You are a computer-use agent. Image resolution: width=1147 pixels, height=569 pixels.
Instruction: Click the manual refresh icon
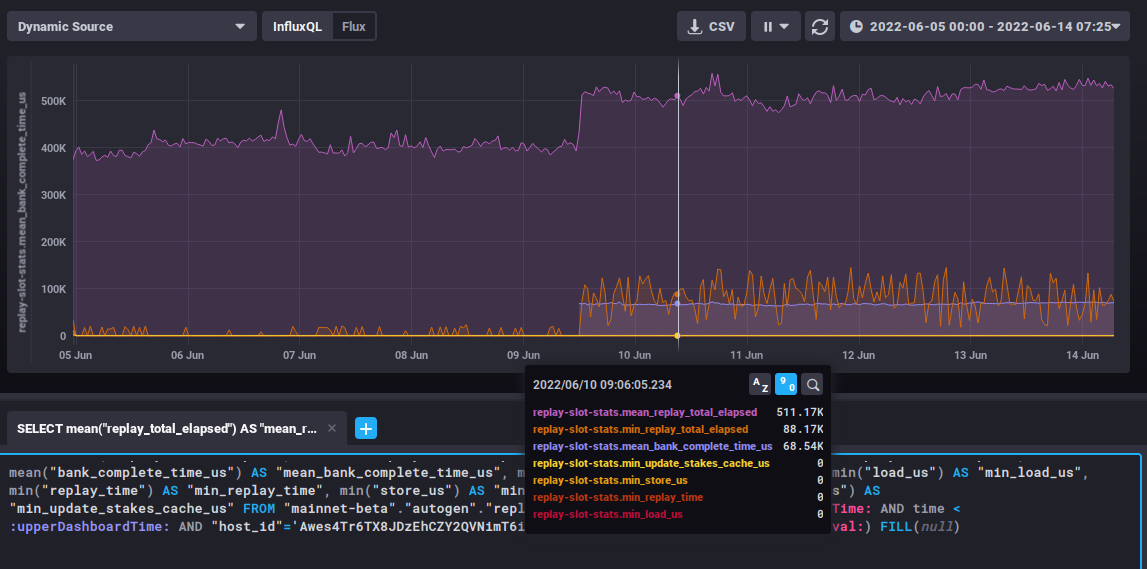click(820, 26)
